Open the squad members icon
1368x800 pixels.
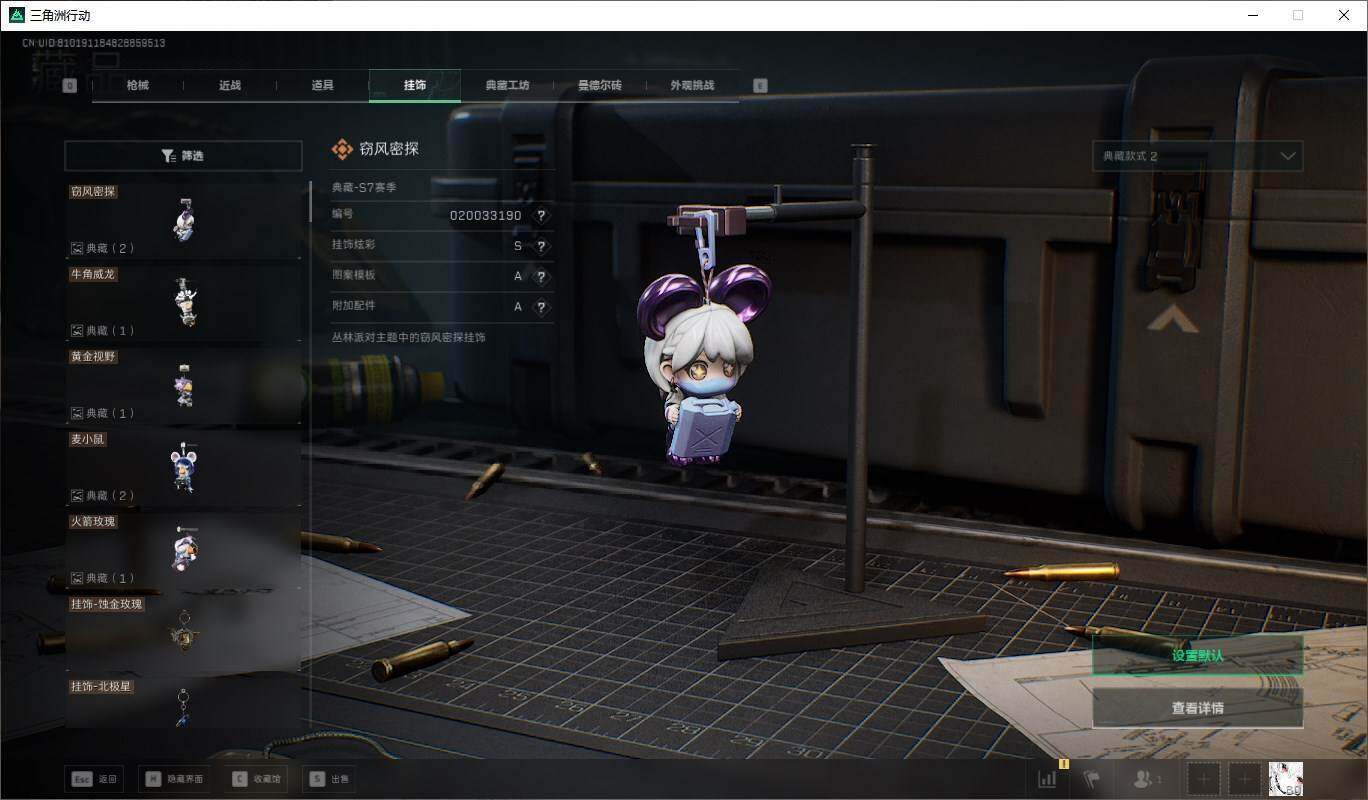point(1146,779)
